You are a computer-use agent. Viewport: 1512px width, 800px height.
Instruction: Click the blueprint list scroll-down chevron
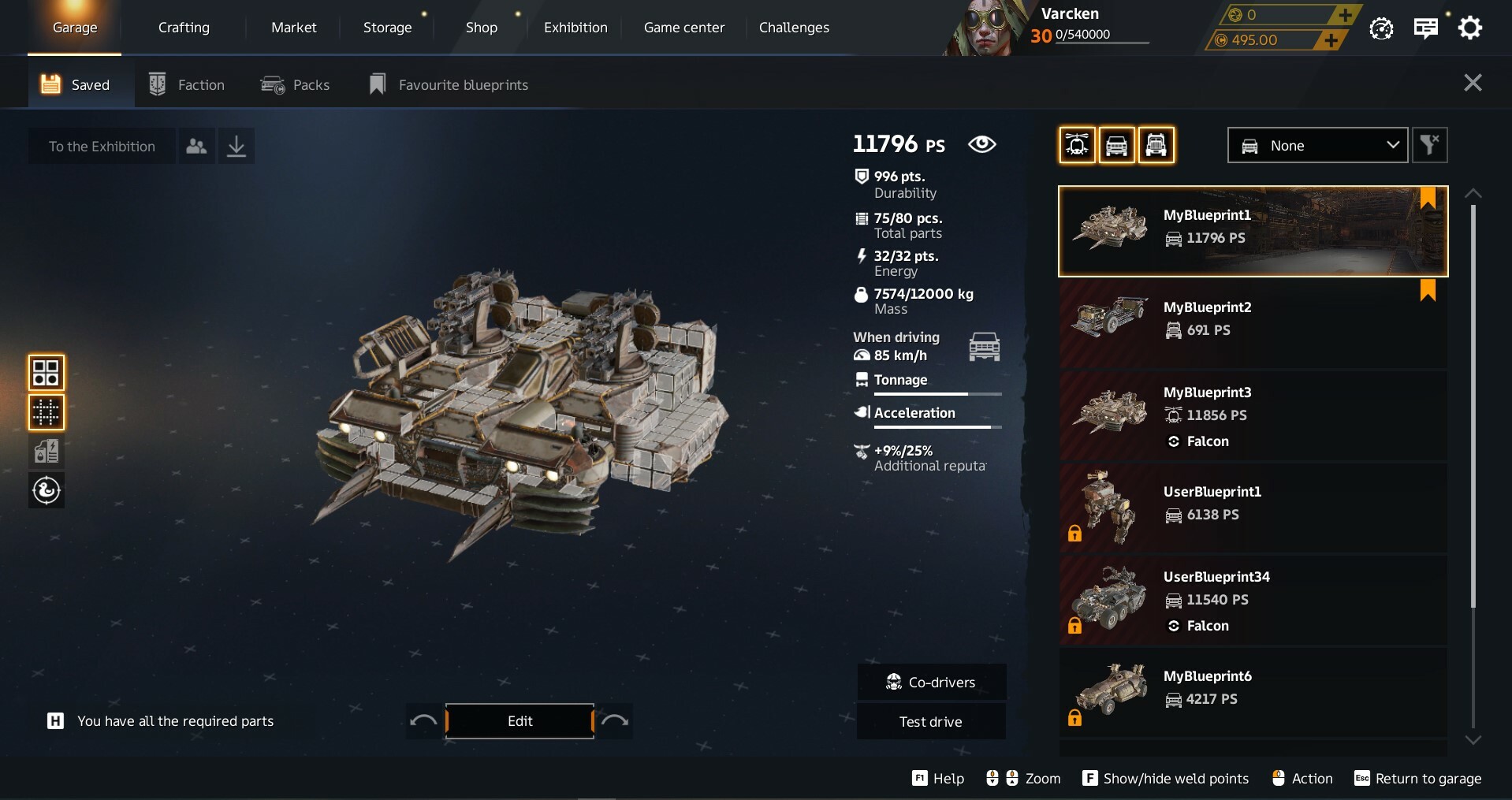pos(1473,740)
